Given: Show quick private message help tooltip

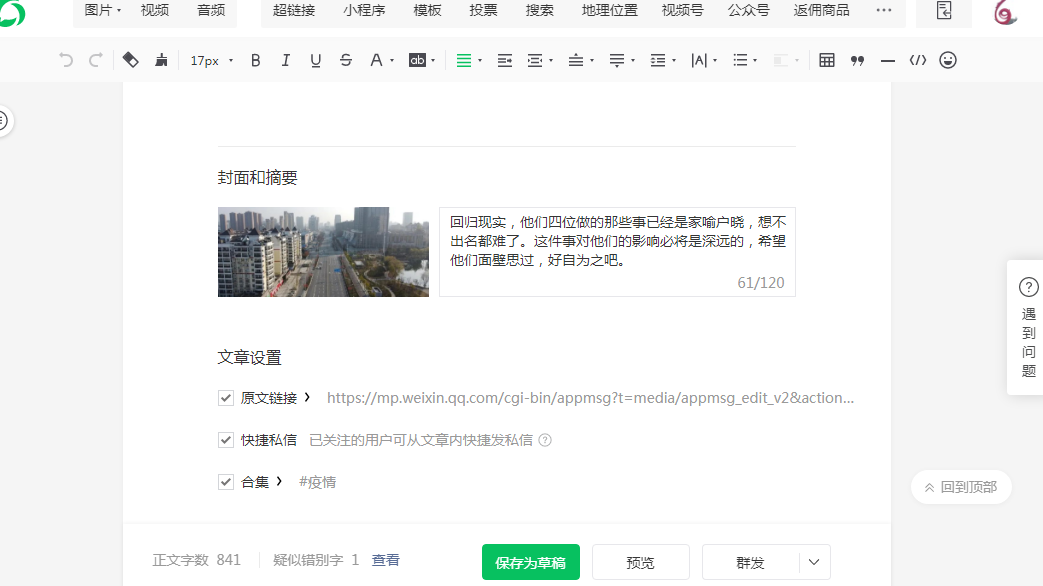Looking at the screenshot, I should pos(545,440).
